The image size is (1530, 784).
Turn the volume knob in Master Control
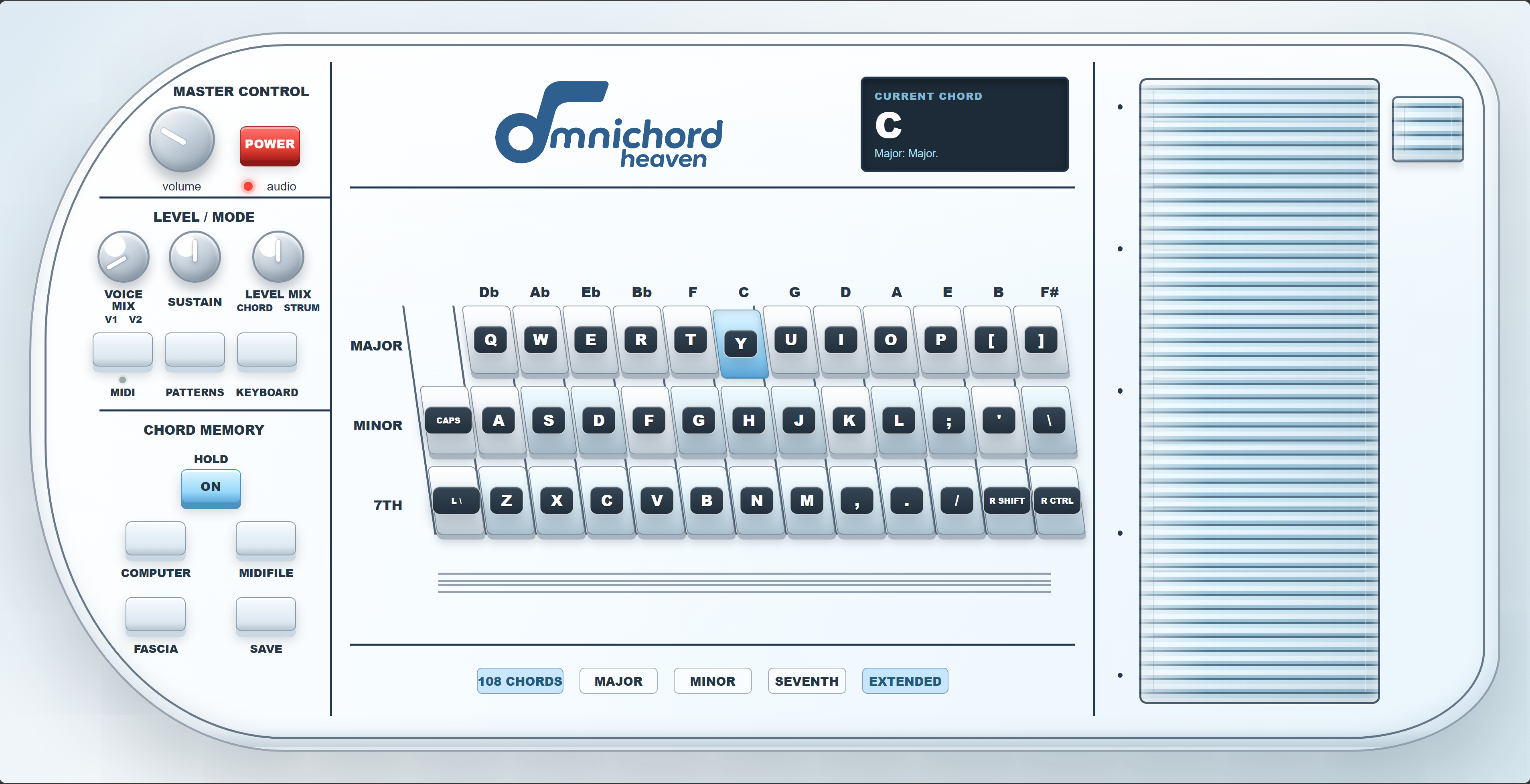[181, 140]
